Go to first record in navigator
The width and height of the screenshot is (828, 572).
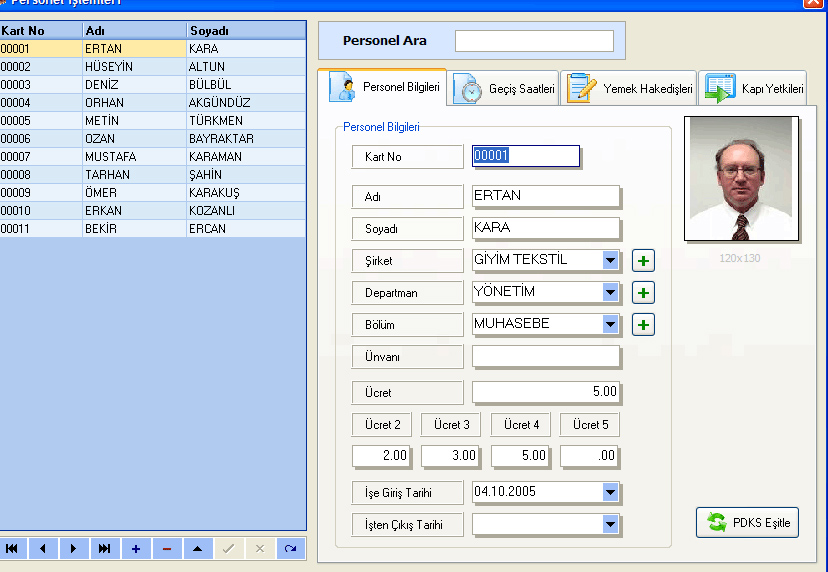tap(12, 549)
